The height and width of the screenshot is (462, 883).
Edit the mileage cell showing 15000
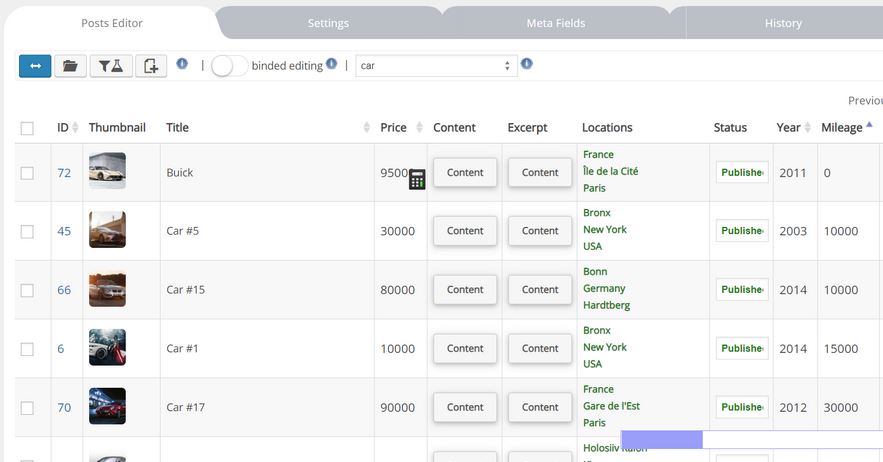(848, 349)
